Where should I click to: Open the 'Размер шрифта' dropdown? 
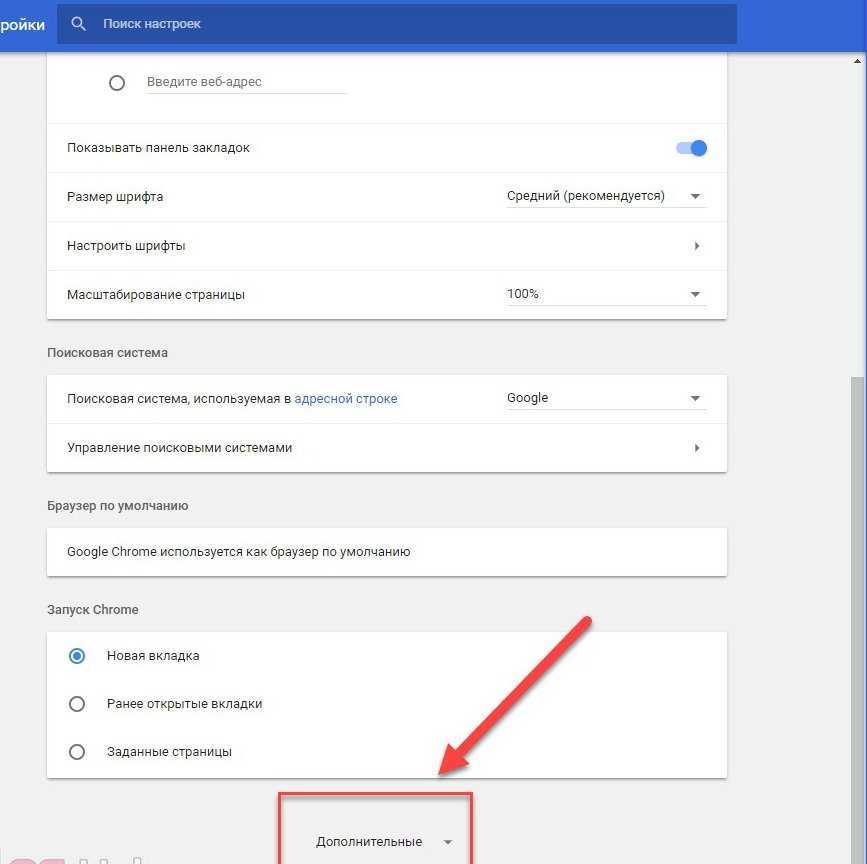605,197
